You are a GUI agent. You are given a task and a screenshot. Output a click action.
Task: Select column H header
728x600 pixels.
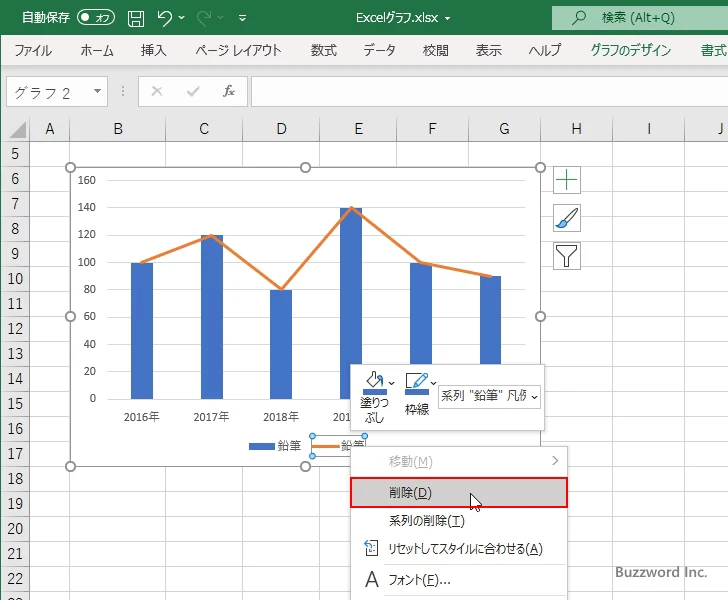point(577,129)
